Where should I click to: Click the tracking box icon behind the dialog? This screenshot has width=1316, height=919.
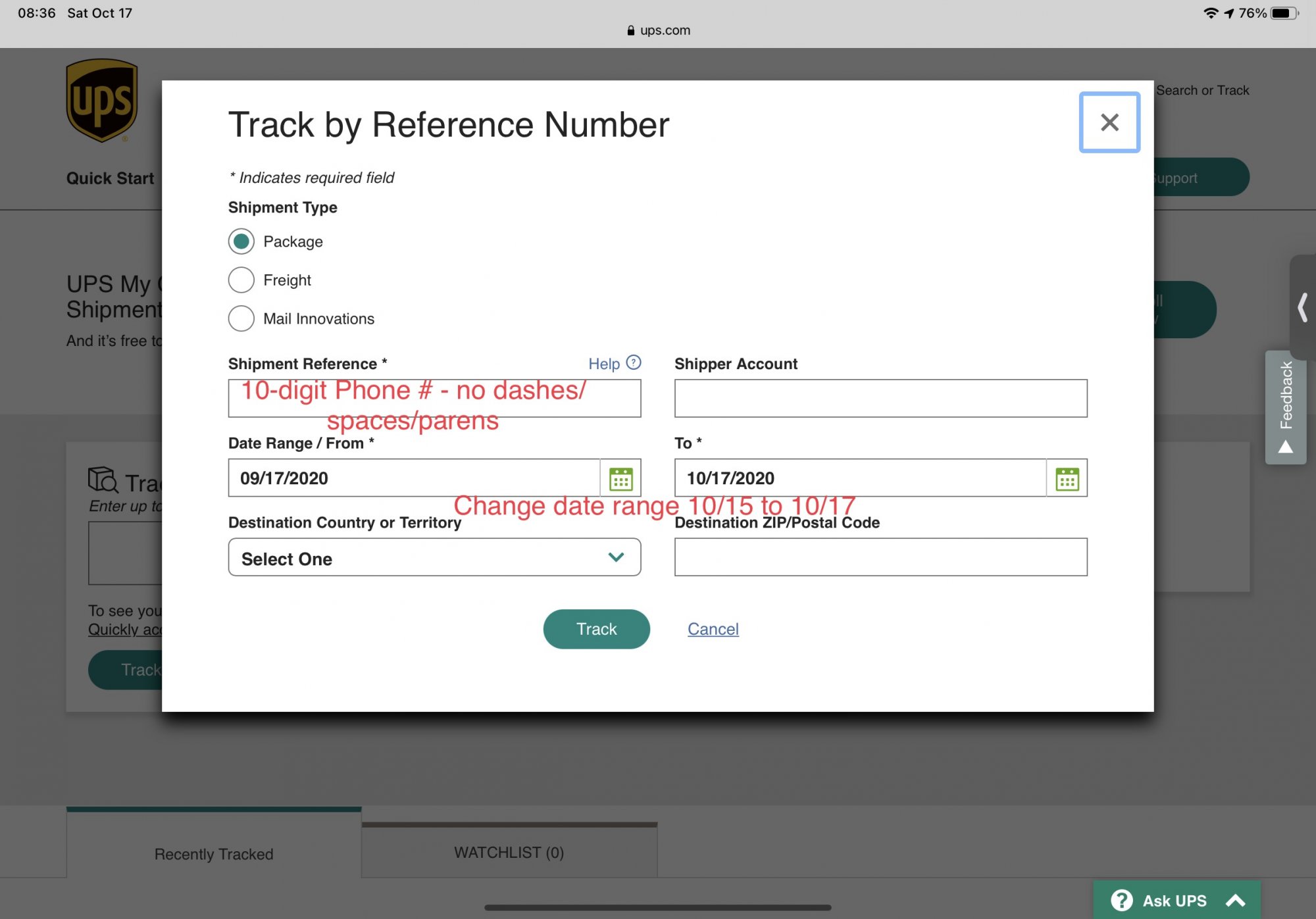click(103, 480)
